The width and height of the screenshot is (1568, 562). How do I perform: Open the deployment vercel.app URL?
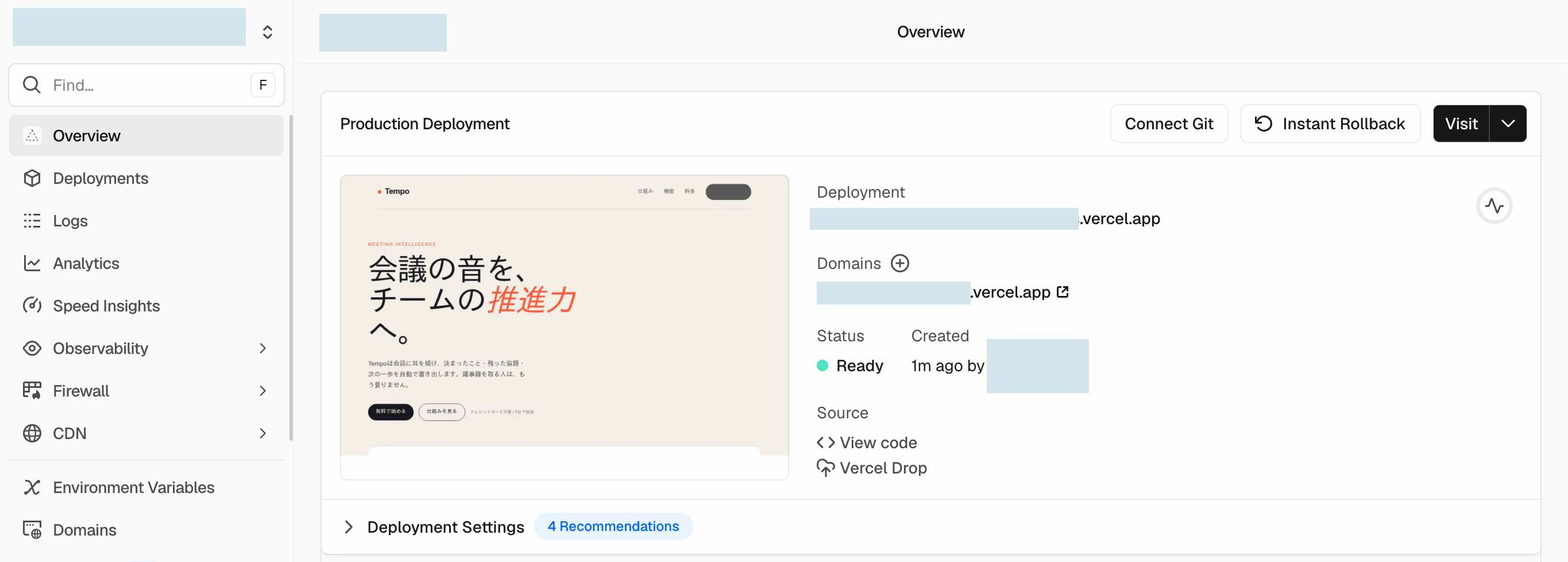pyautogui.click(x=985, y=218)
